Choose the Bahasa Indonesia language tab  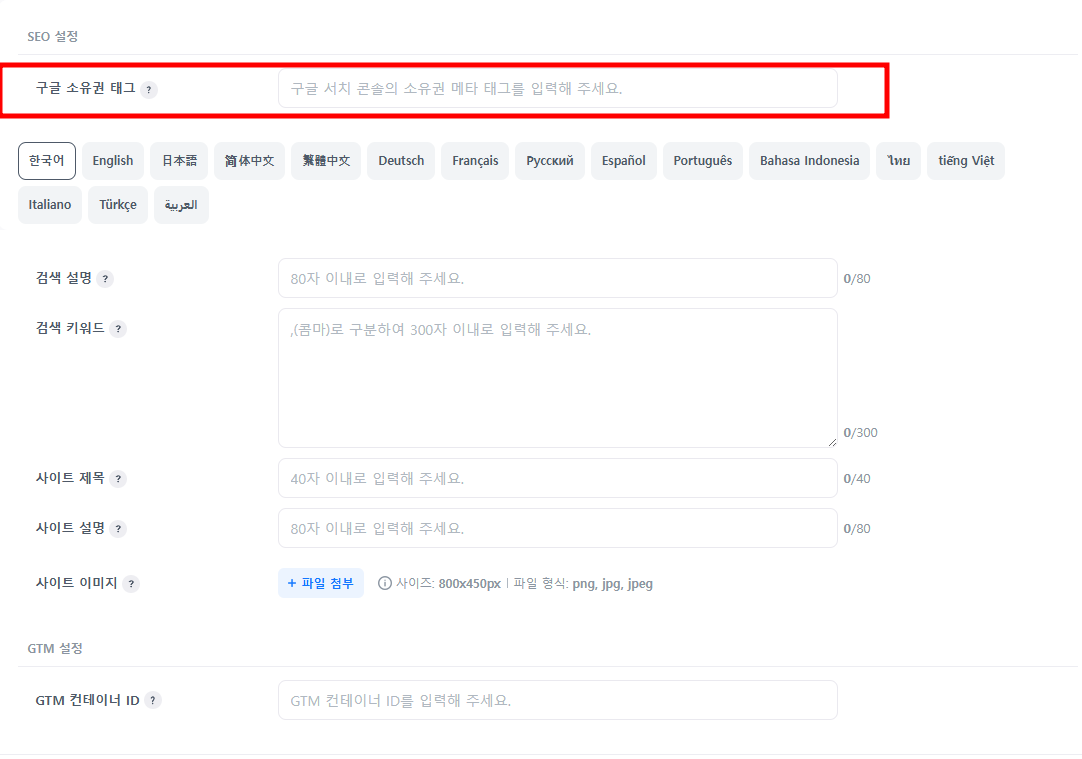click(809, 161)
